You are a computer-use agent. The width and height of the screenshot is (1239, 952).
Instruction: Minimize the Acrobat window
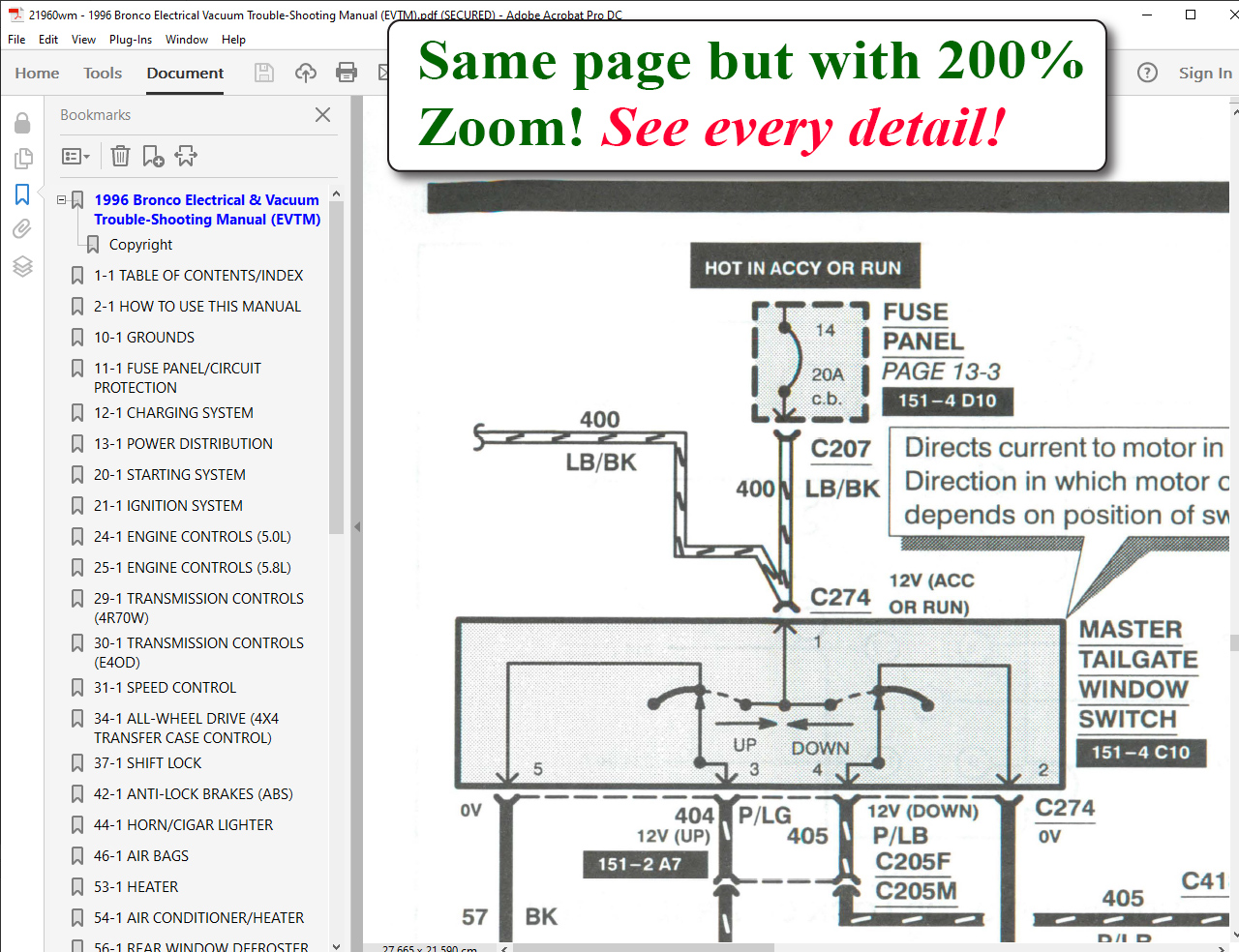click(x=1147, y=15)
